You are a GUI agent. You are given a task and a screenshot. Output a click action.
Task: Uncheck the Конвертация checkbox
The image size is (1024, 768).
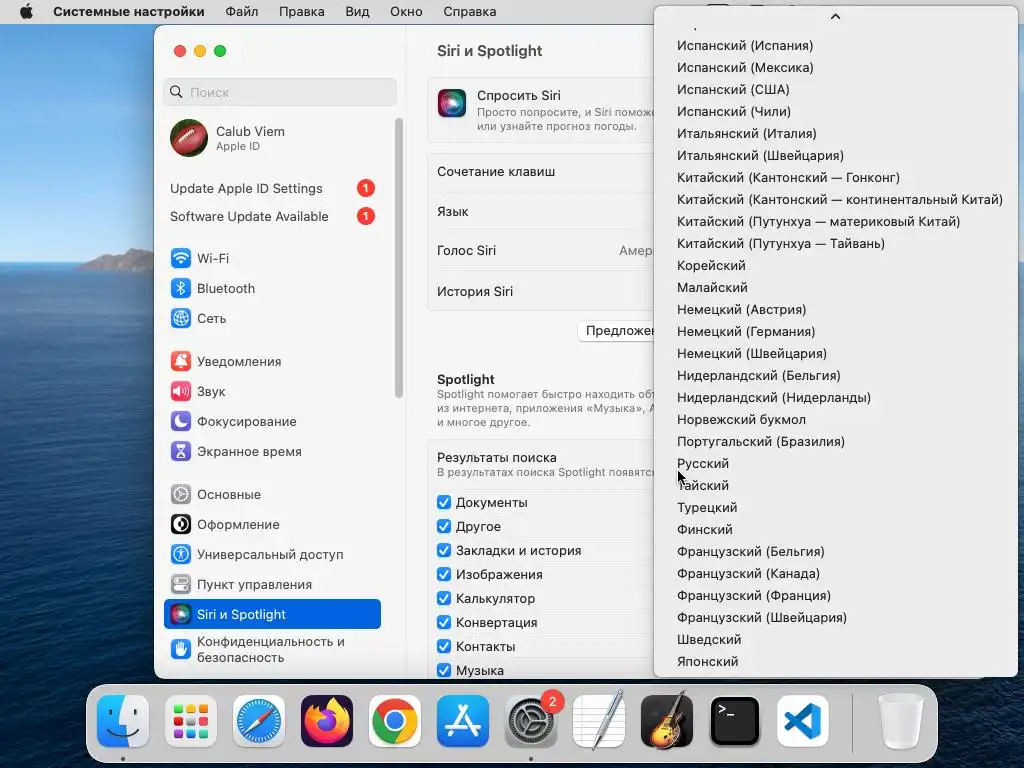pyautogui.click(x=444, y=622)
